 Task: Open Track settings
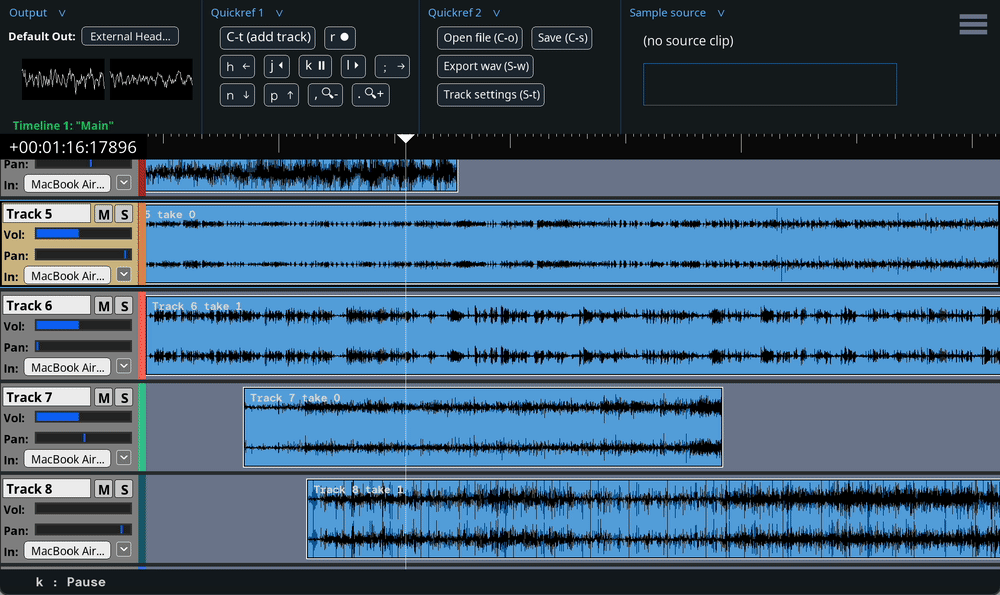(x=491, y=95)
